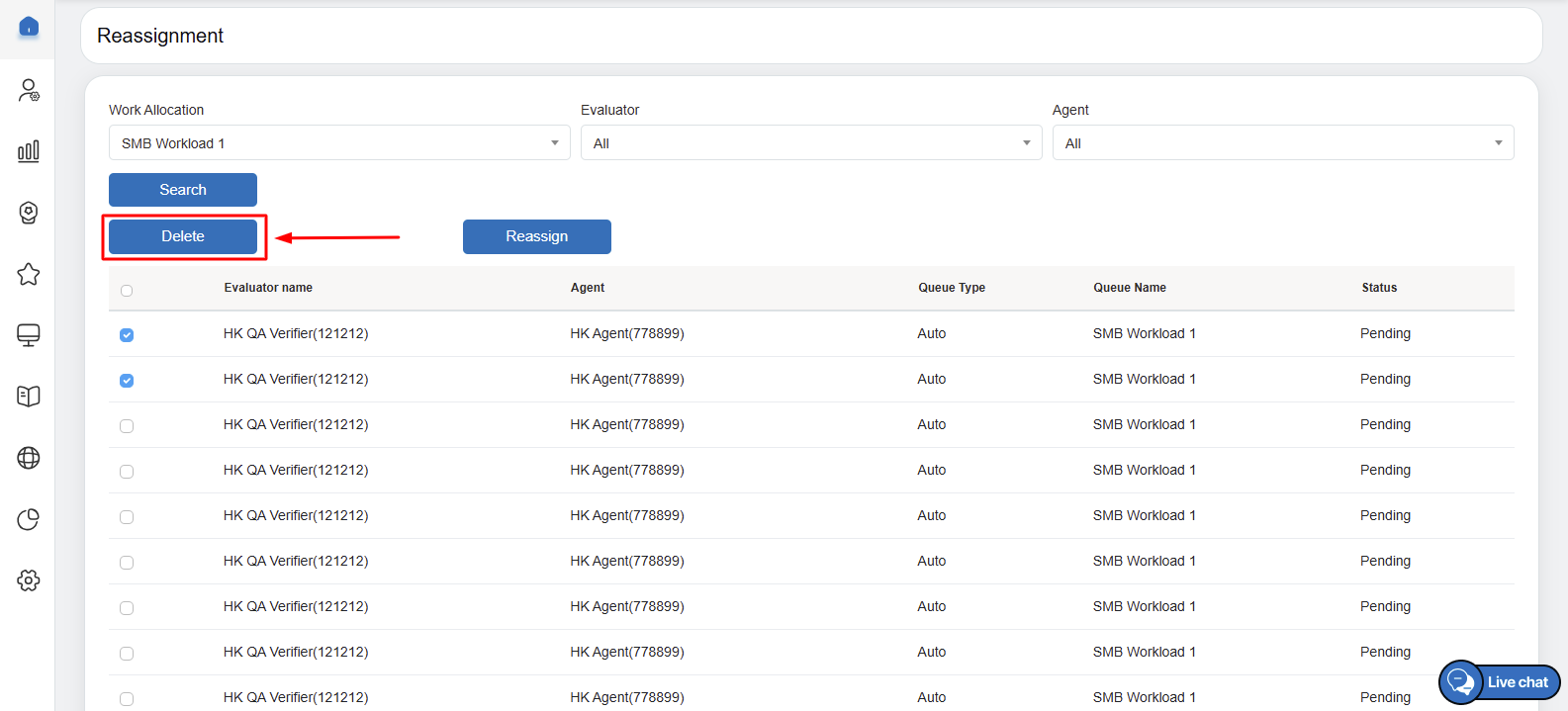Open the home icon in sidebar

click(x=29, y=27)
